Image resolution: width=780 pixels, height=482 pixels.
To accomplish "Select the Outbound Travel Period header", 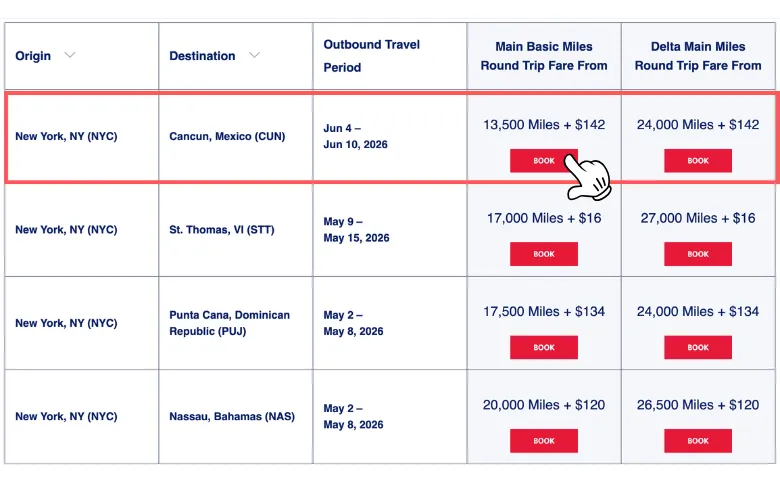I will (371, 56).
